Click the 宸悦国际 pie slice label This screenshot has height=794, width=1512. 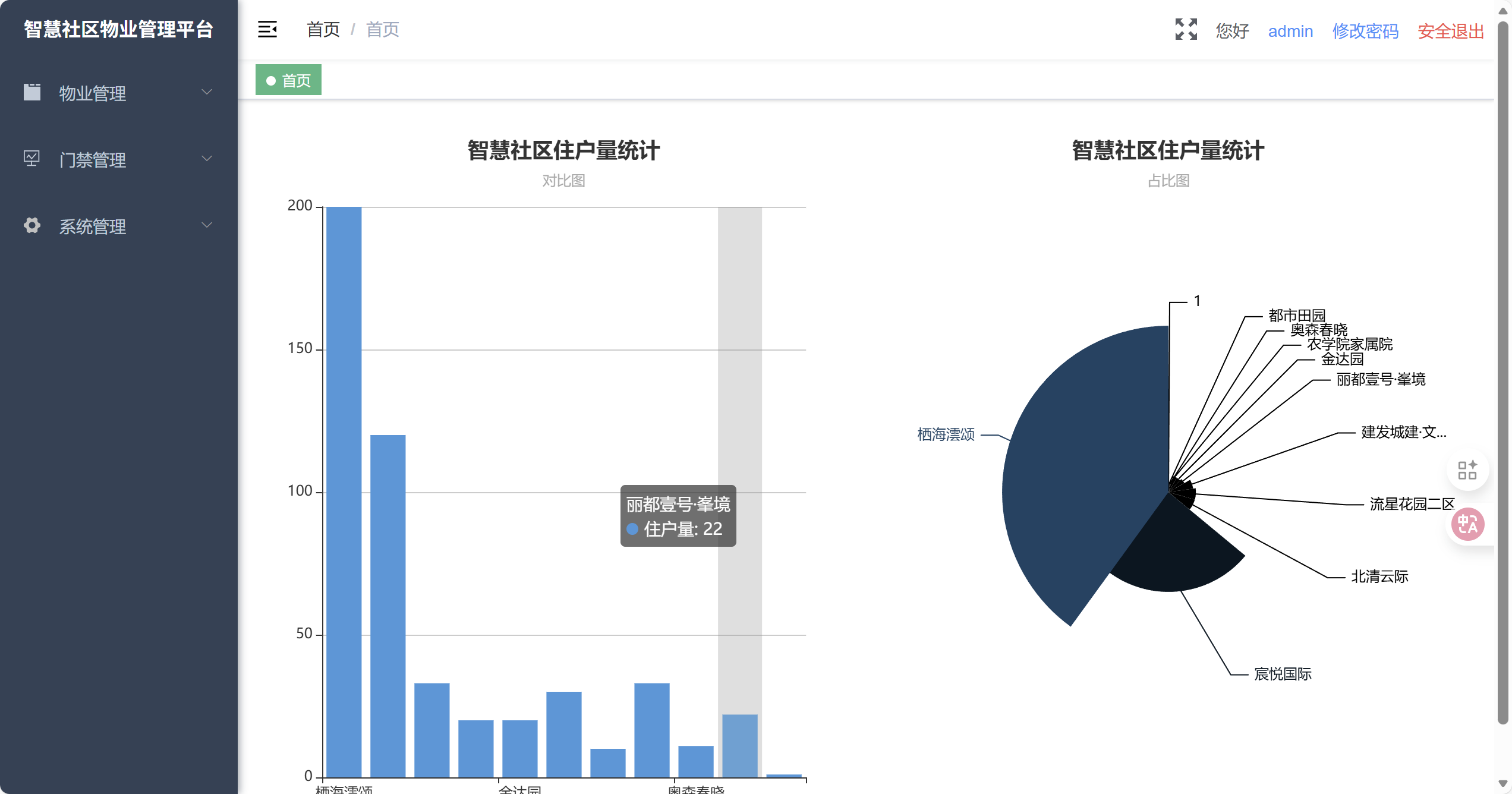pyautogui.click(x=1282, y=674)
